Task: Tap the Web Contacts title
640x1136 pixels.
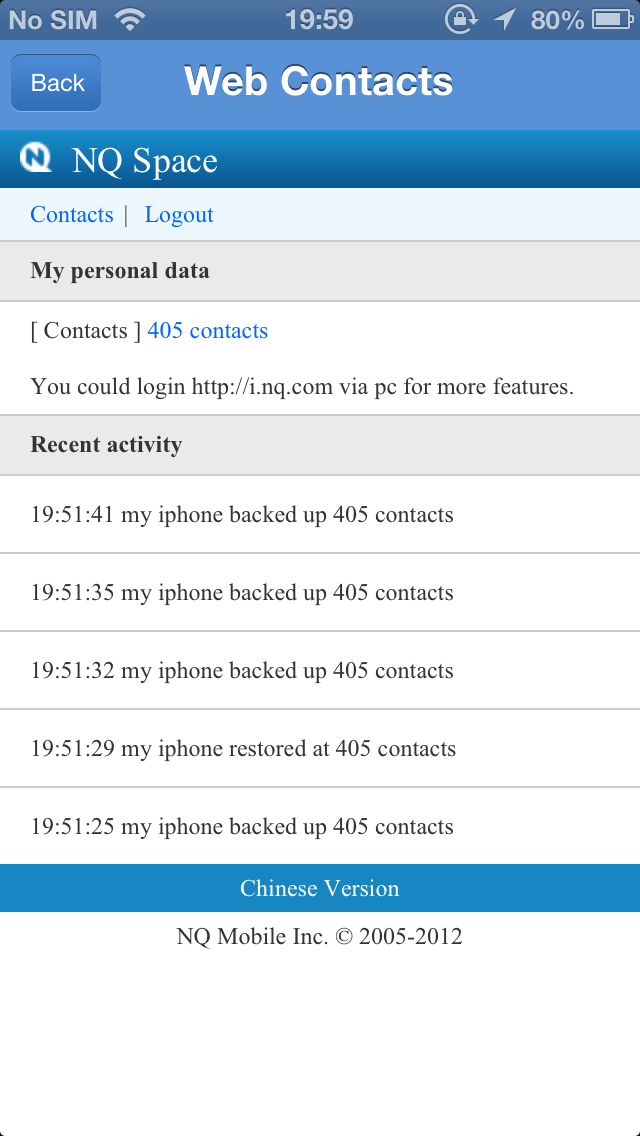Action: tap(319, 80)
